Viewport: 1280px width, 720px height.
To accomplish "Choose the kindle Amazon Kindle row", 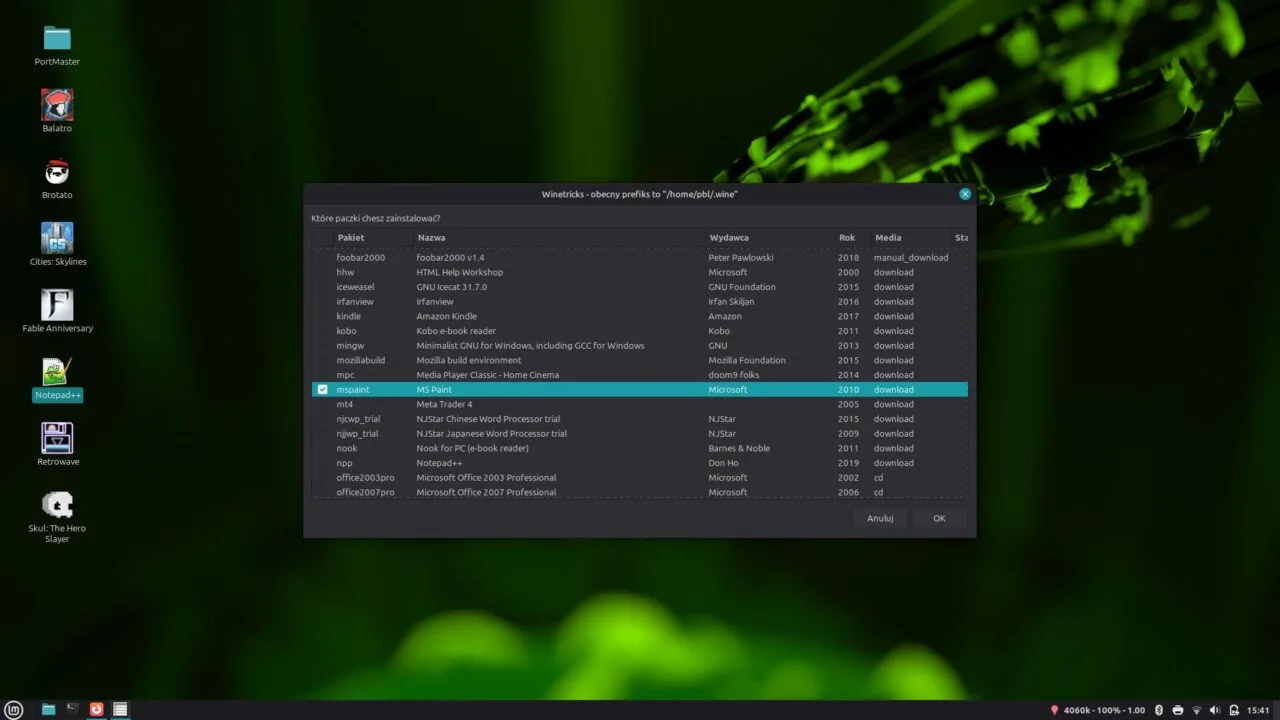I will point(640,316).
